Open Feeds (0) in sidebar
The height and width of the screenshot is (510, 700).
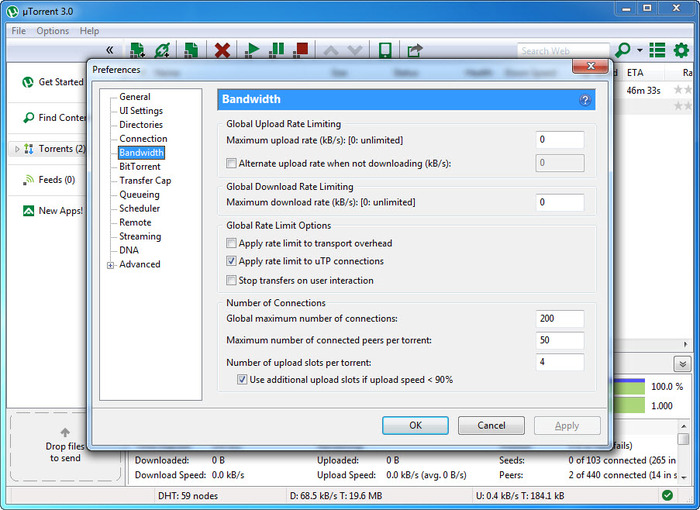coord(48,180)
